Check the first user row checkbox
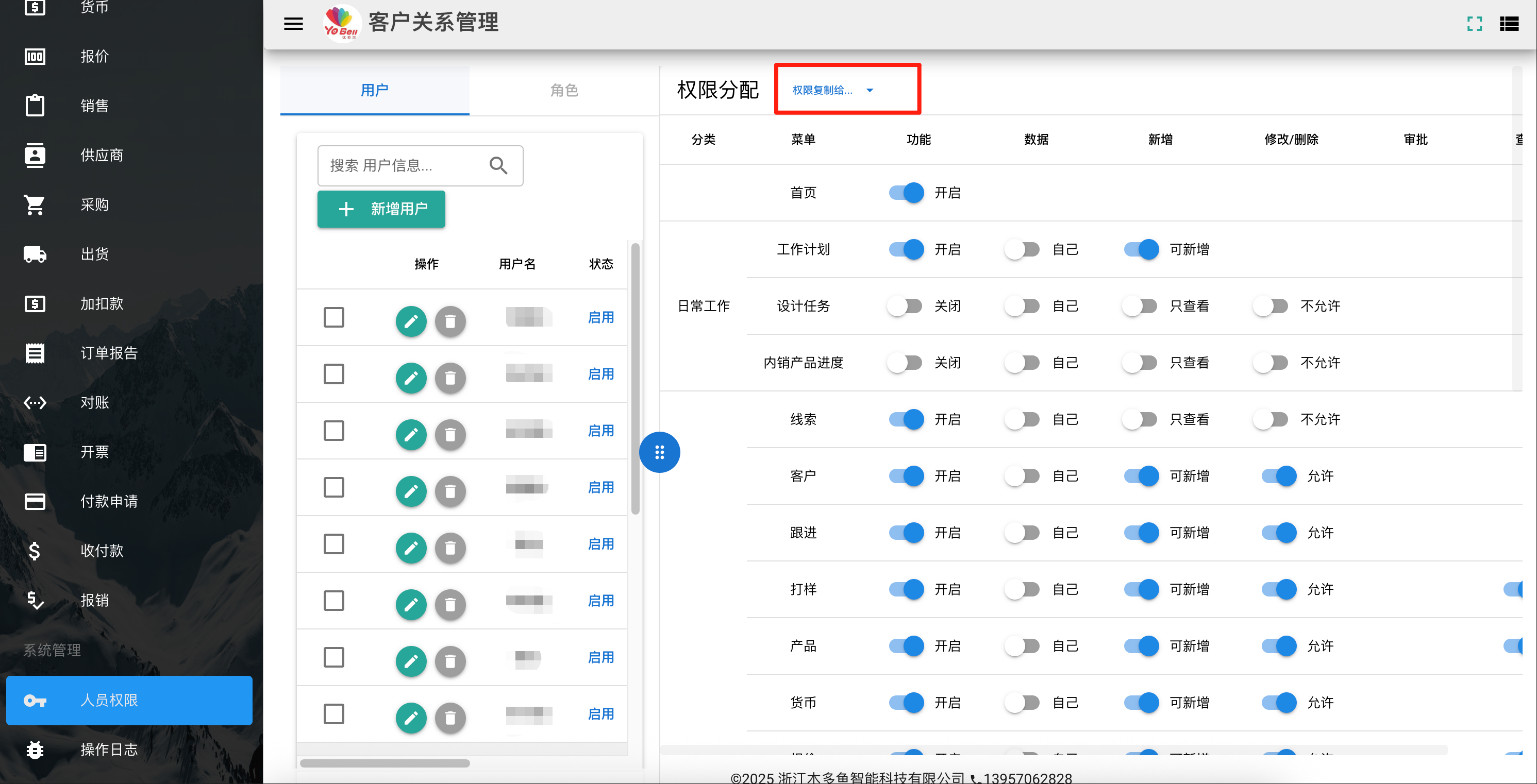The image size is (1537, 784). [333, 317]
